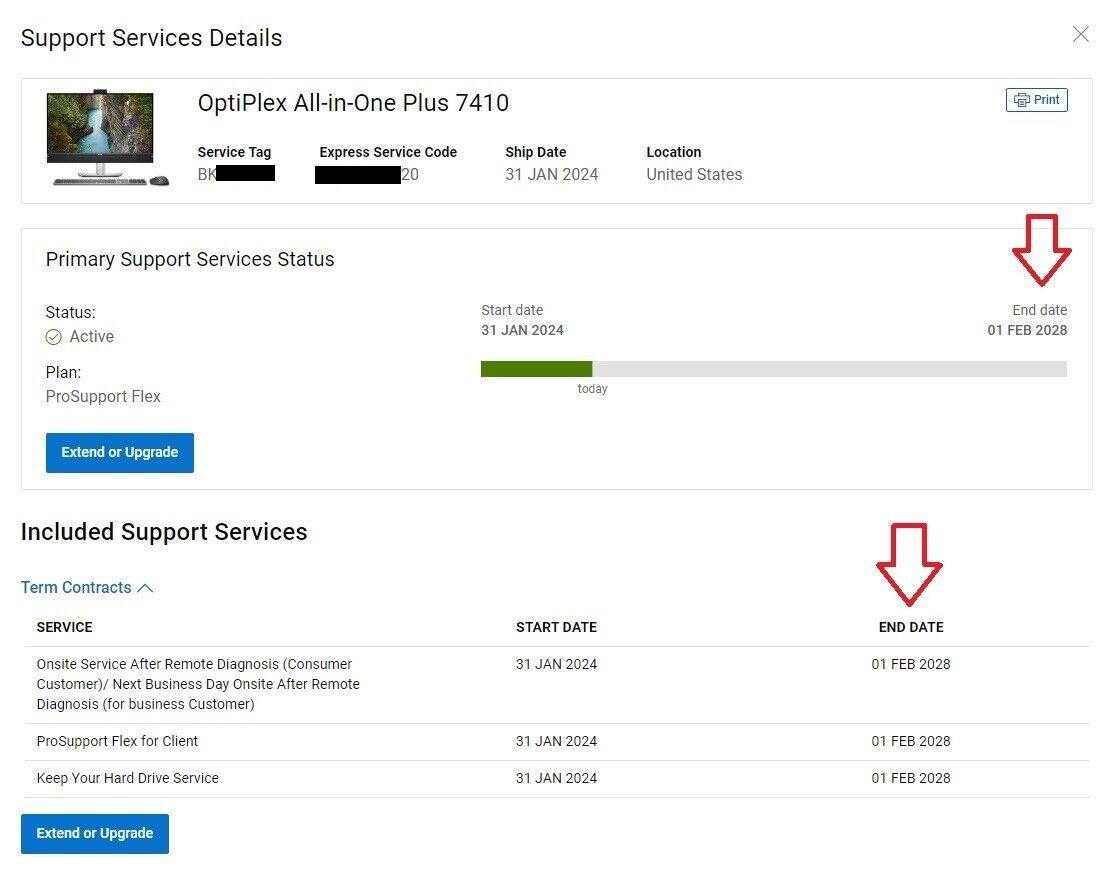This screenshot has height=869, width=1108.
Task: Click the "Status:" label
Action: (x=71, y=312)
